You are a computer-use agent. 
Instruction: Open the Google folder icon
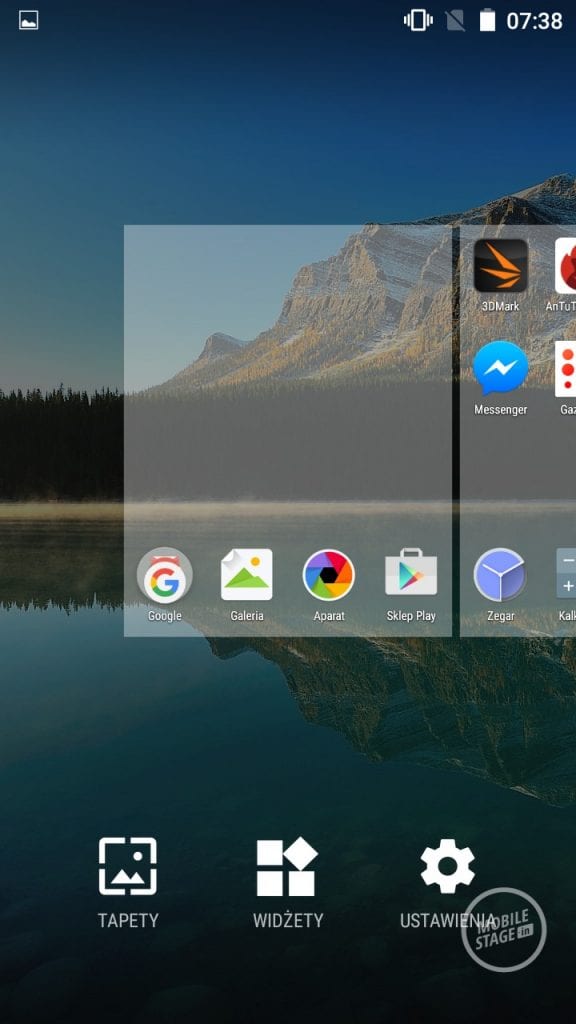(x=165, y=575)
